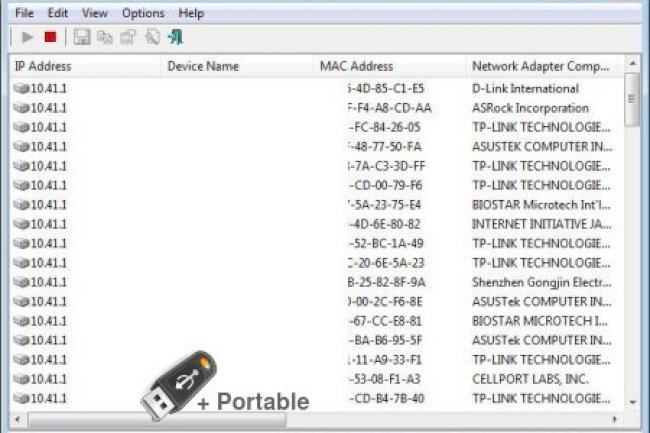
Task: Open the Properties toolbar icon
Action: (x=128, y=37)
